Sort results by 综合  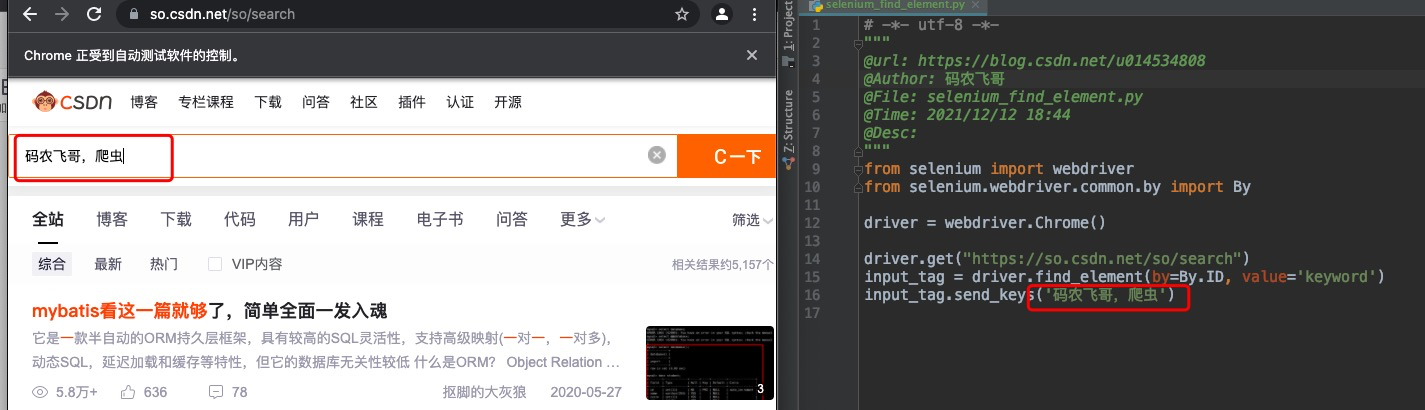(x=52, y=264)
